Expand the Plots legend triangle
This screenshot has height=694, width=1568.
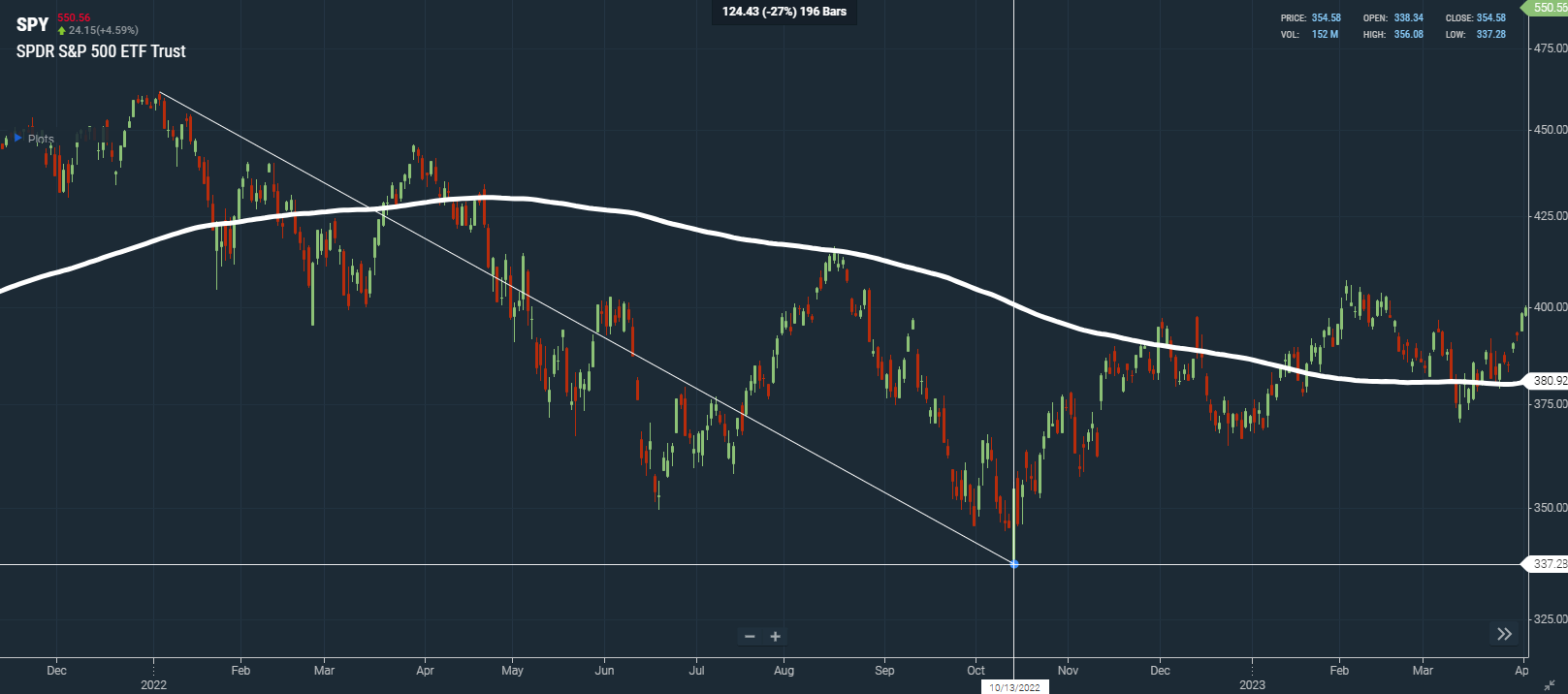click(x=17, y=139)
